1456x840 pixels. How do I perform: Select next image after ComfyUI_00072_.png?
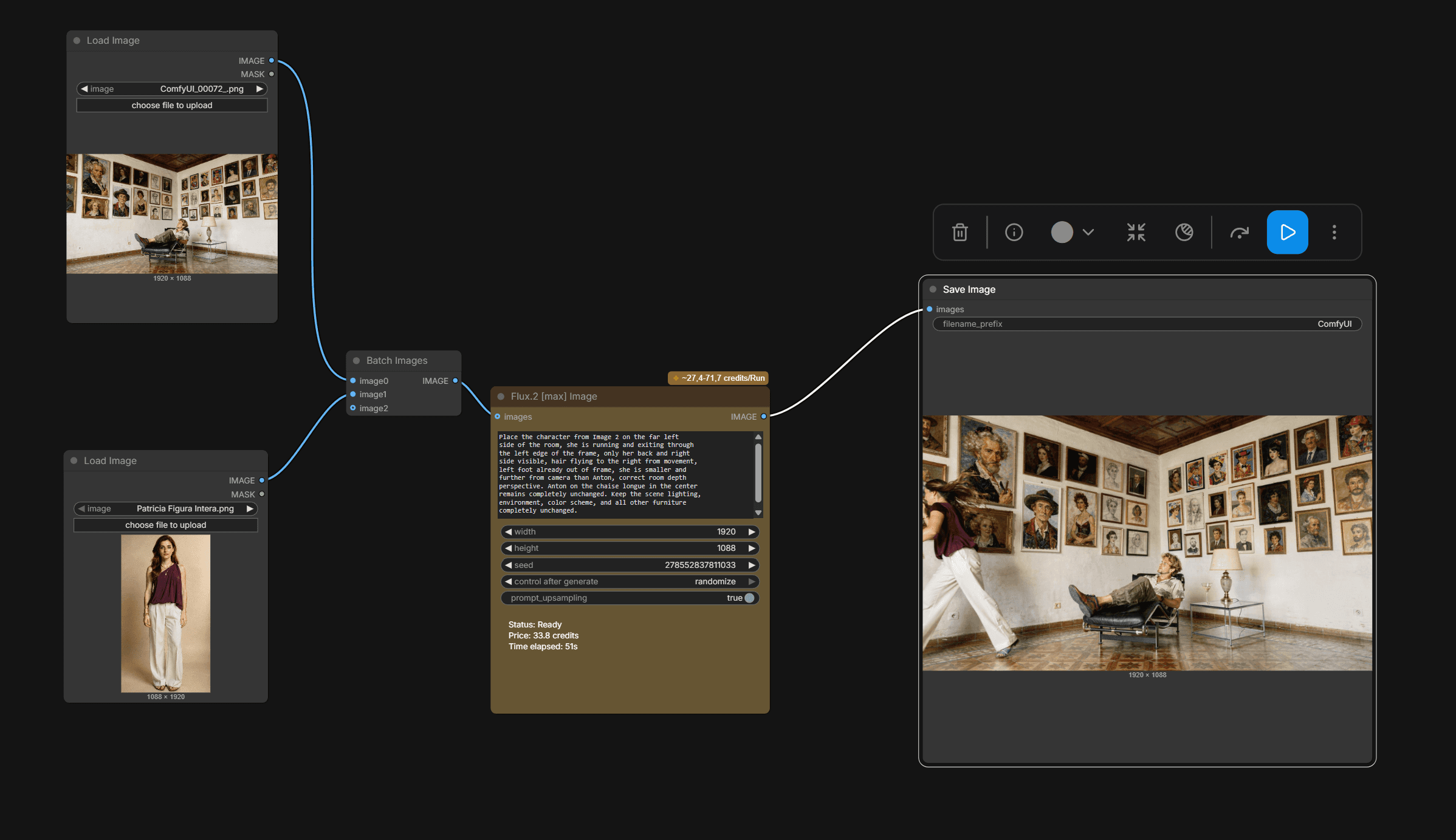coord(259,89)
